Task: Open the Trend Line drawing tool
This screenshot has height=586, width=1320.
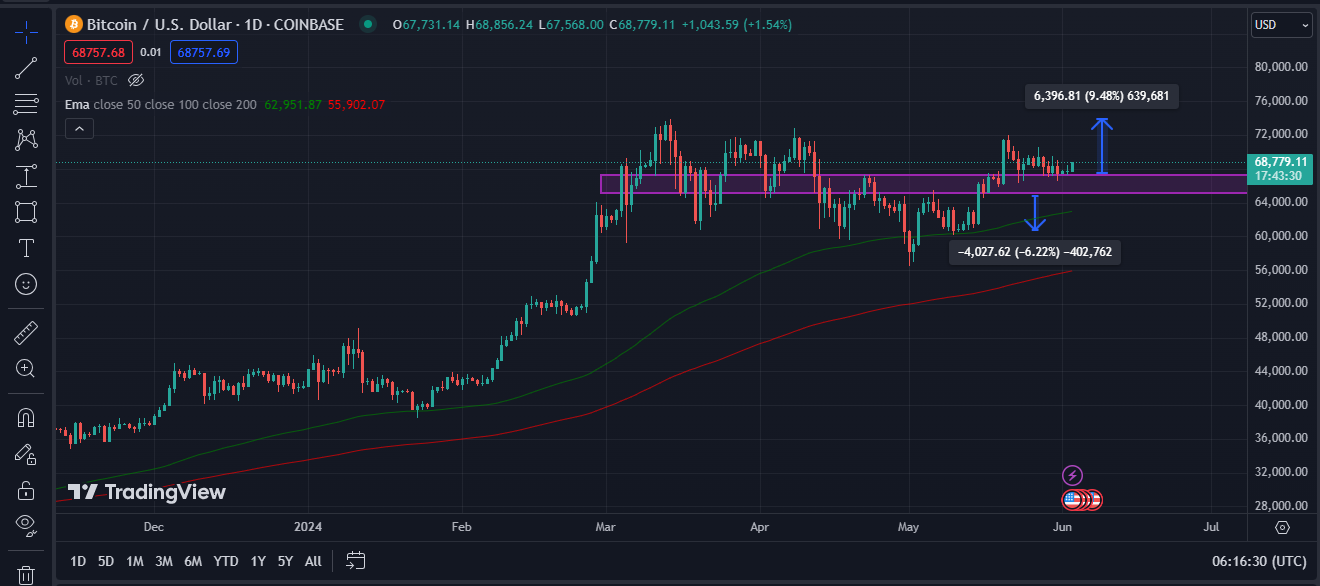Action: click(26, 68)
